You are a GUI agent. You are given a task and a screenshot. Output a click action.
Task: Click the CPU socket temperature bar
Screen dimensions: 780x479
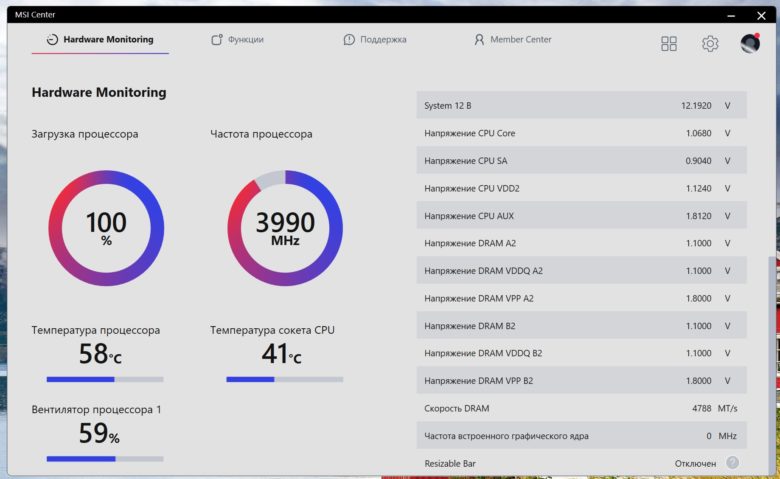285,380
